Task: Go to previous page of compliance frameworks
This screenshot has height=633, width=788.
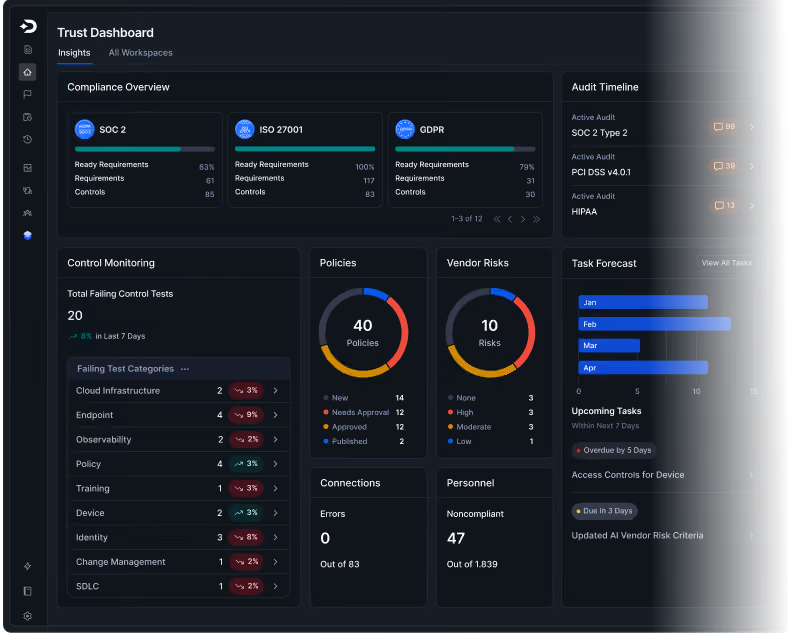Action: (510, 219)
